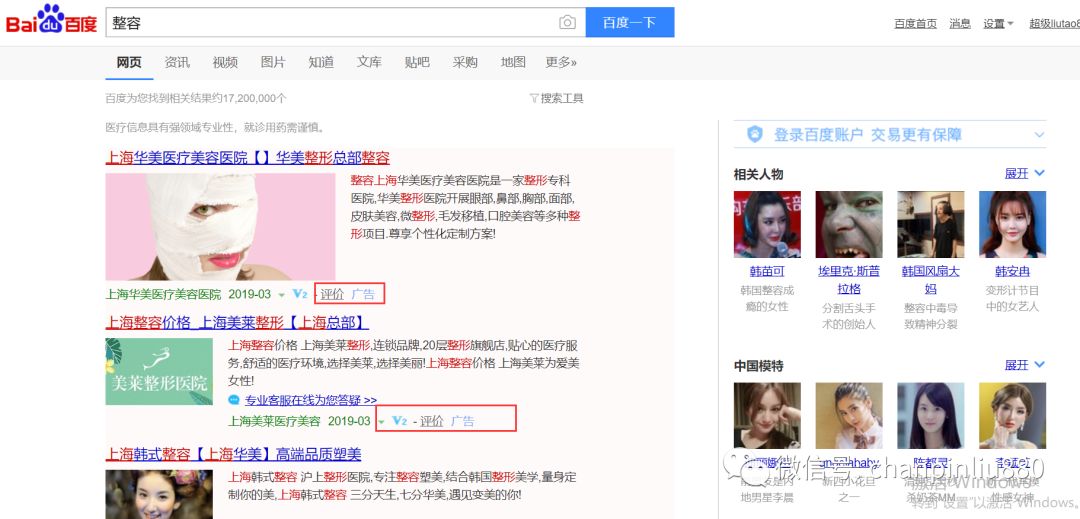The width and height of the screenshot is (1080, 519).
Task: Open result 上海韩式整容【上海华美】高端品质塑美
Action: [233, 454]
